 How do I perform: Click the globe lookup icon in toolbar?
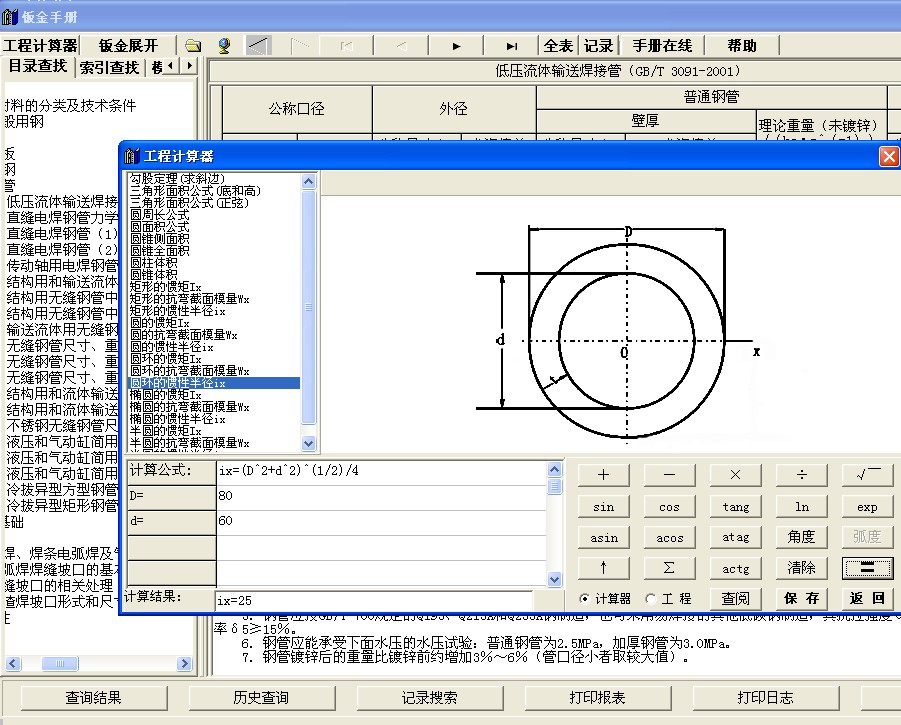click(x=225, y=45)
